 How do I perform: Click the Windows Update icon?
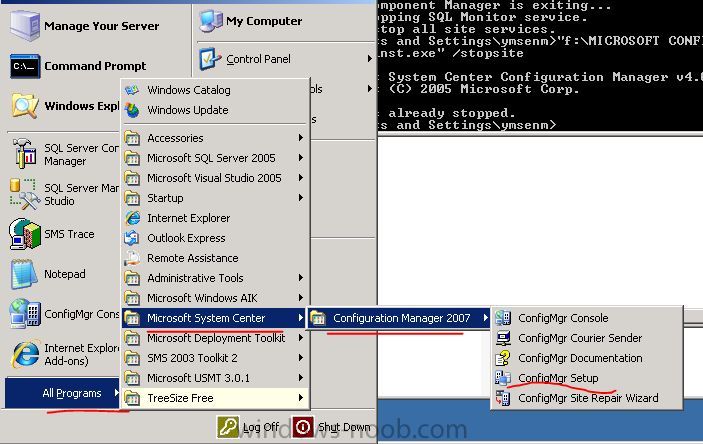(x=132, y=110)
